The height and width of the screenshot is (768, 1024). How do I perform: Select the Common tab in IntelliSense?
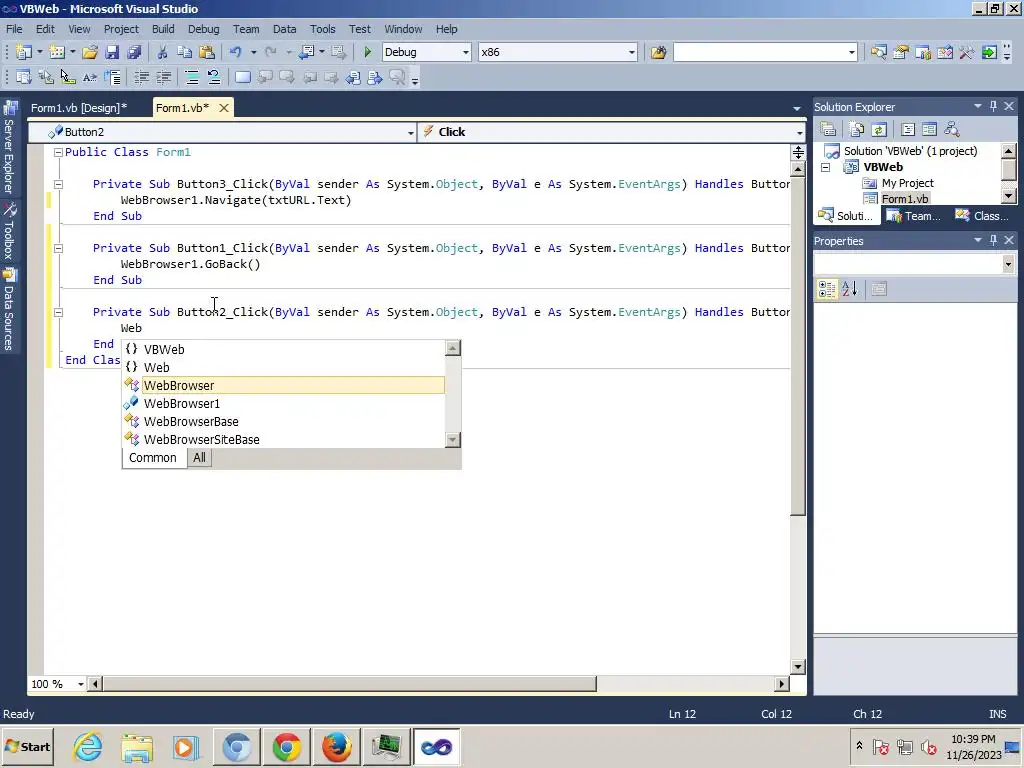153,458
